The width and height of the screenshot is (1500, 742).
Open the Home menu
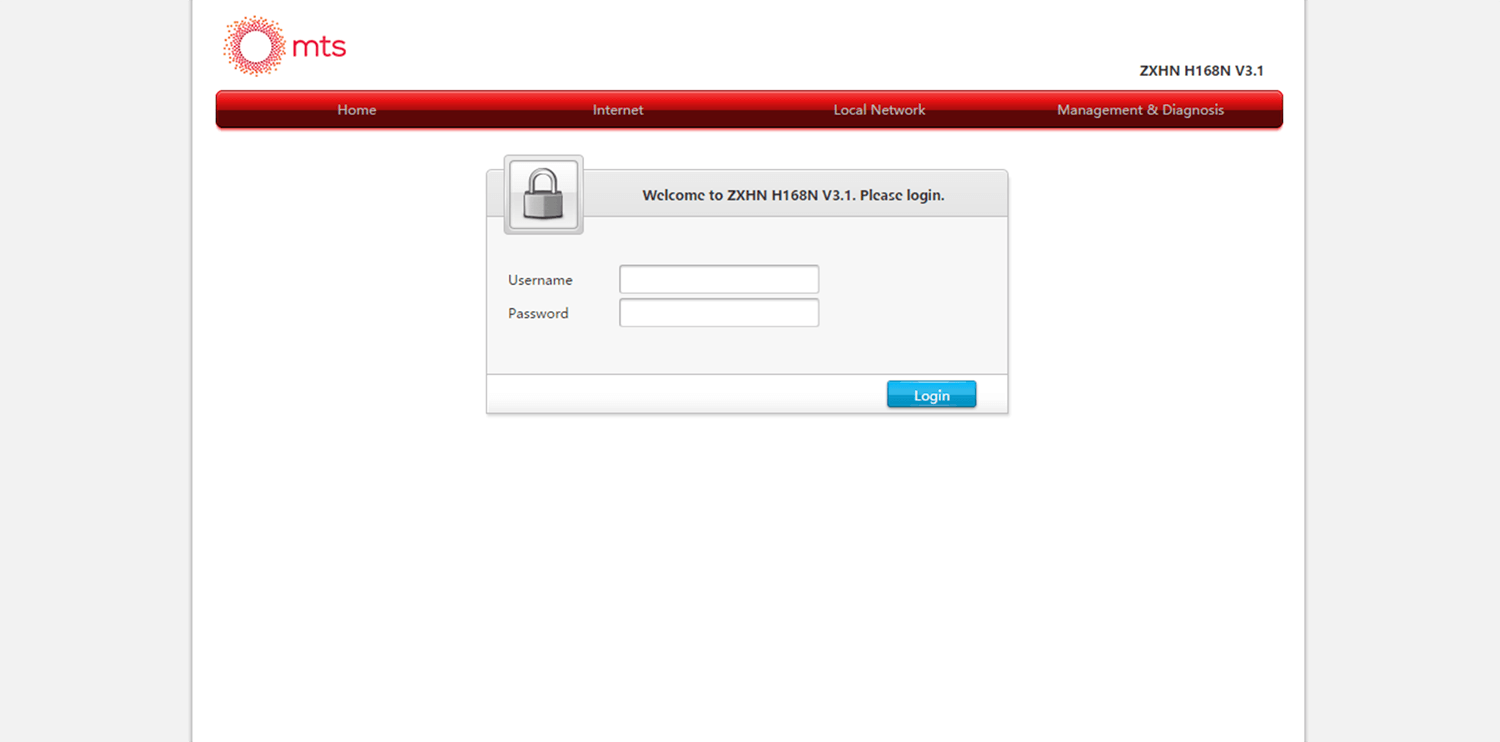[x=357, y=110]
